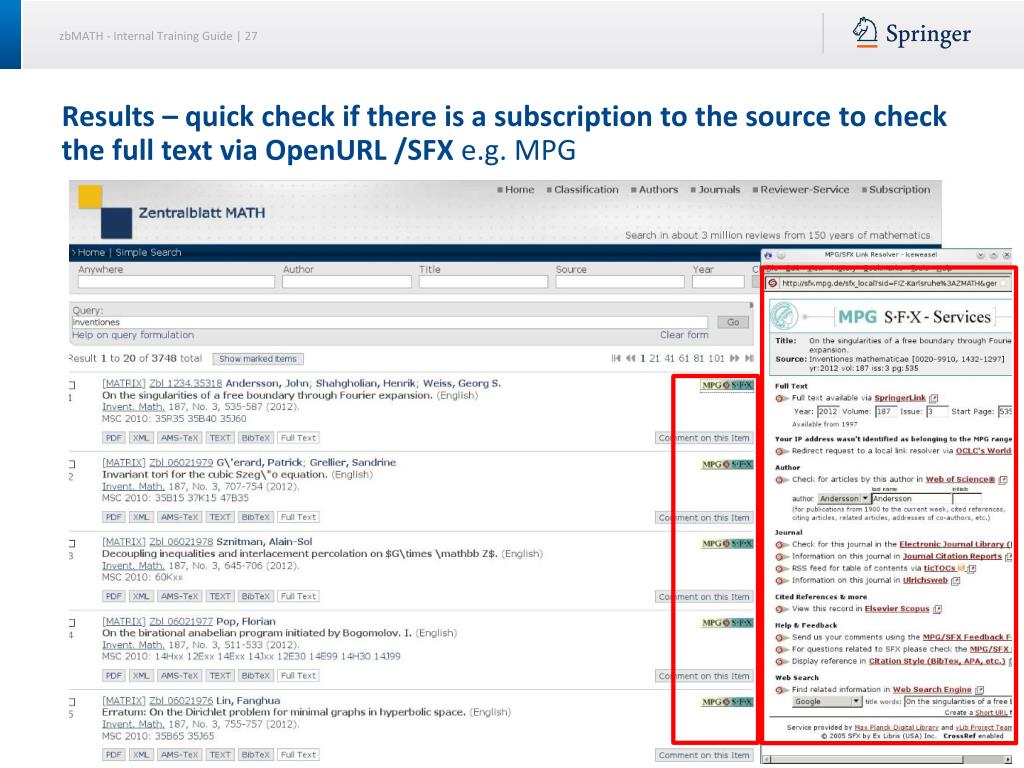This screenshot has height=768, width=1024.
Task: Focus the Anywhere search field
Action: point(176,282)
